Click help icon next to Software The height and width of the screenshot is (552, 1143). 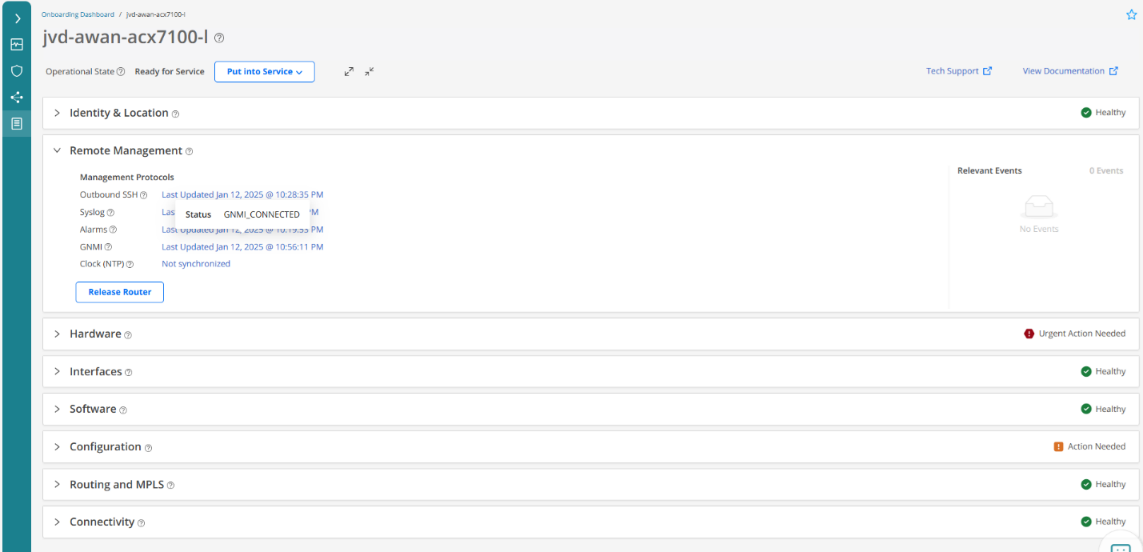point(122,410)
